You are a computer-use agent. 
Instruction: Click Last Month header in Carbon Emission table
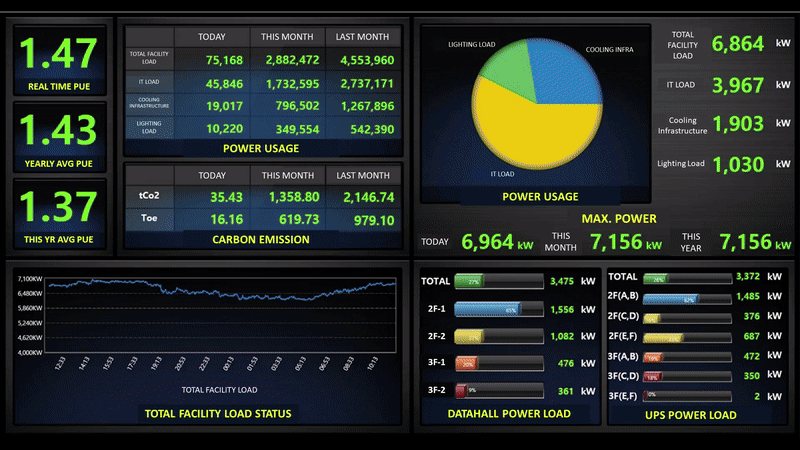(x=364, y=175)
